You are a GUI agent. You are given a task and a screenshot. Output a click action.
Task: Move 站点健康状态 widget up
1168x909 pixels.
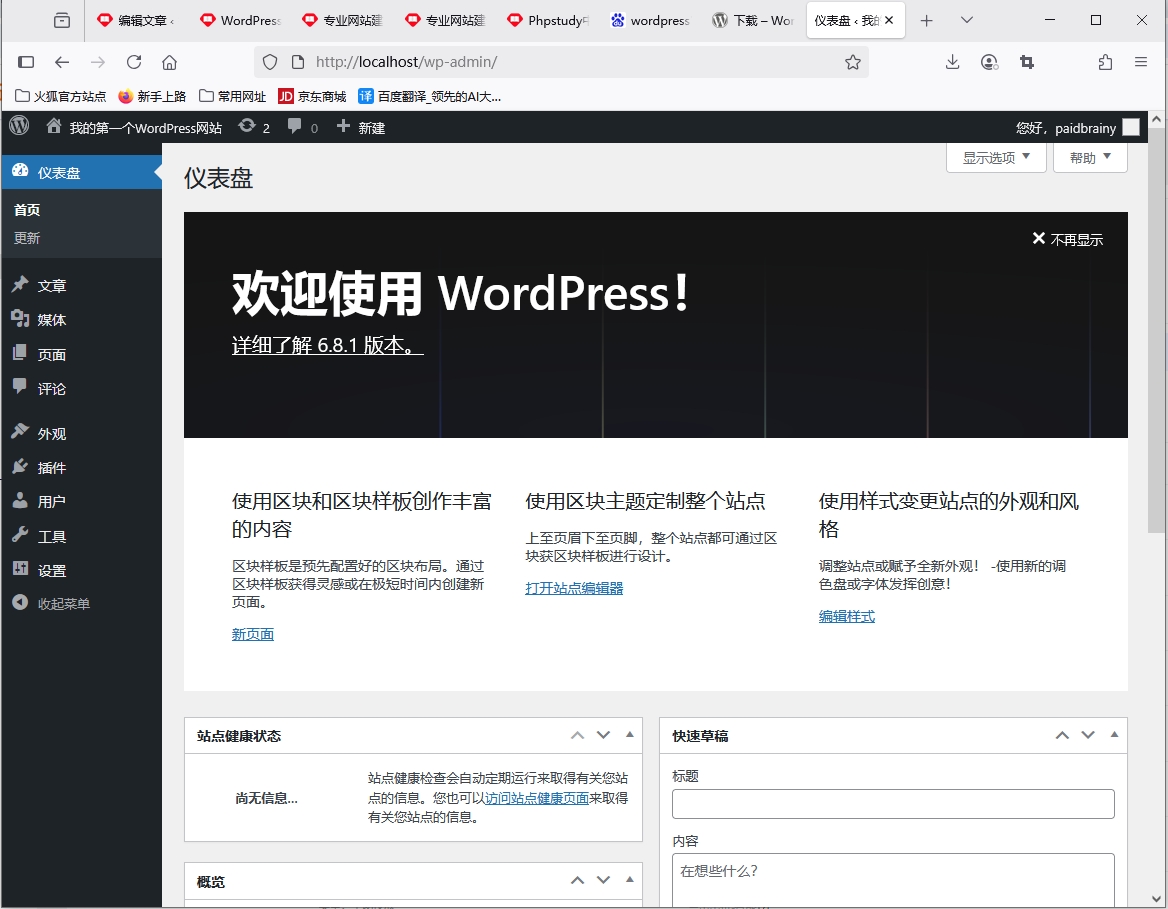577,735
